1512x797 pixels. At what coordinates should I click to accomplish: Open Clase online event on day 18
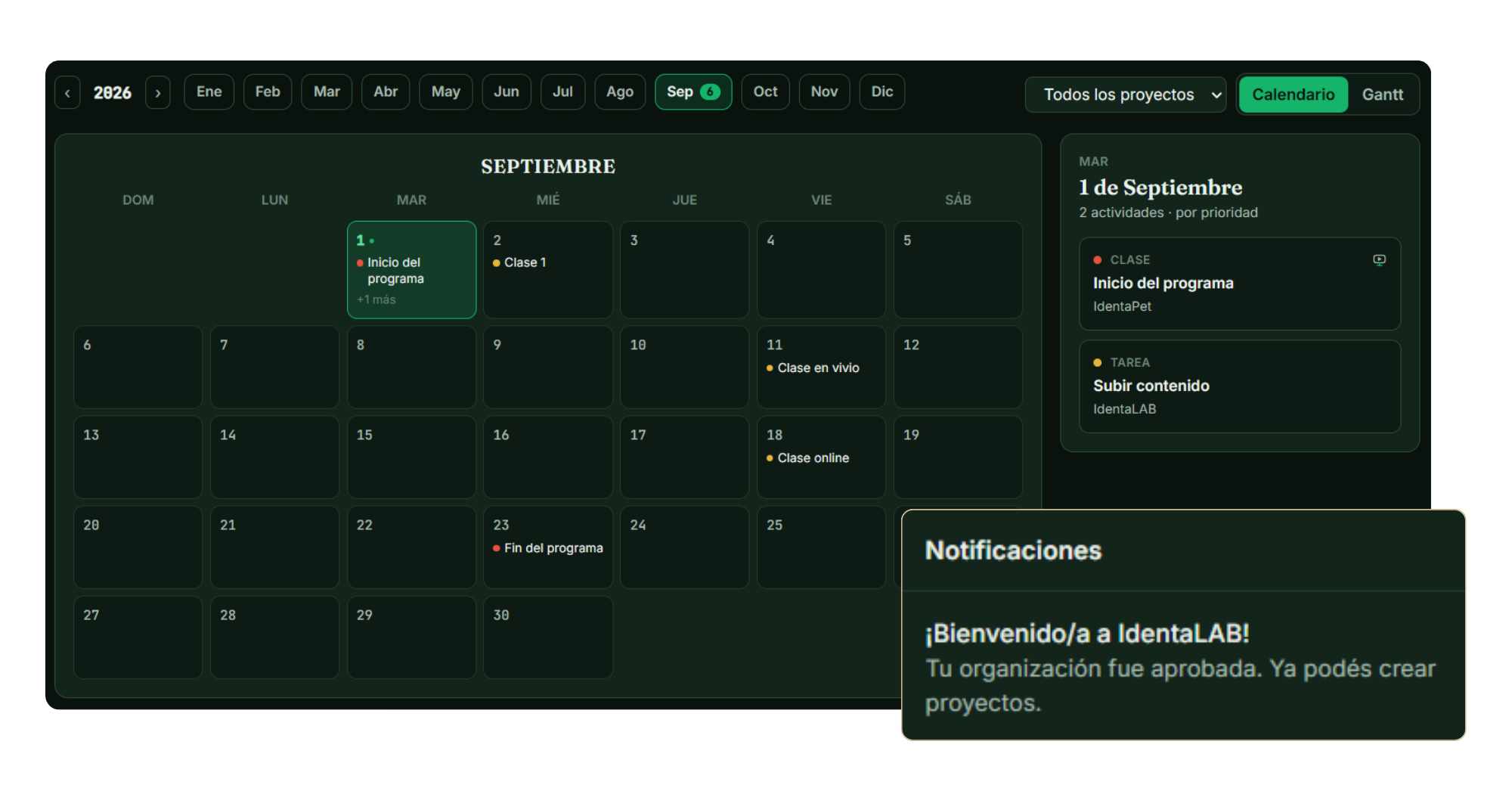[x=807, y=458]
